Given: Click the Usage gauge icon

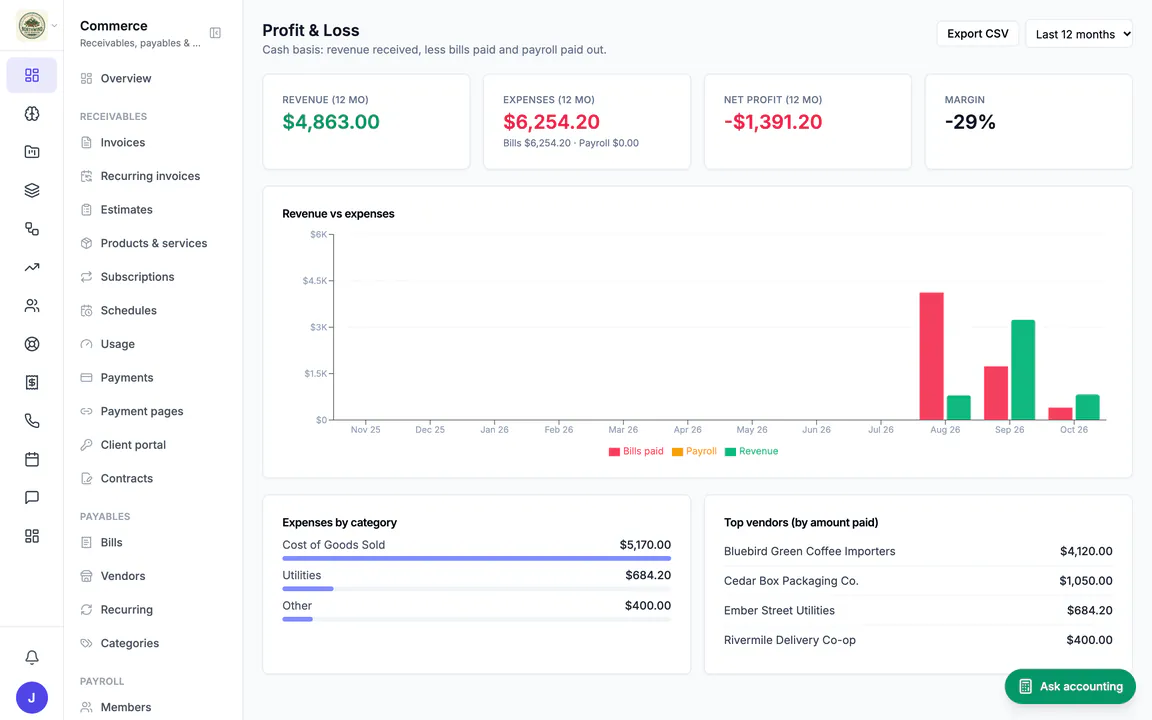Looking at the screenshot, I should tap(86, 344).
